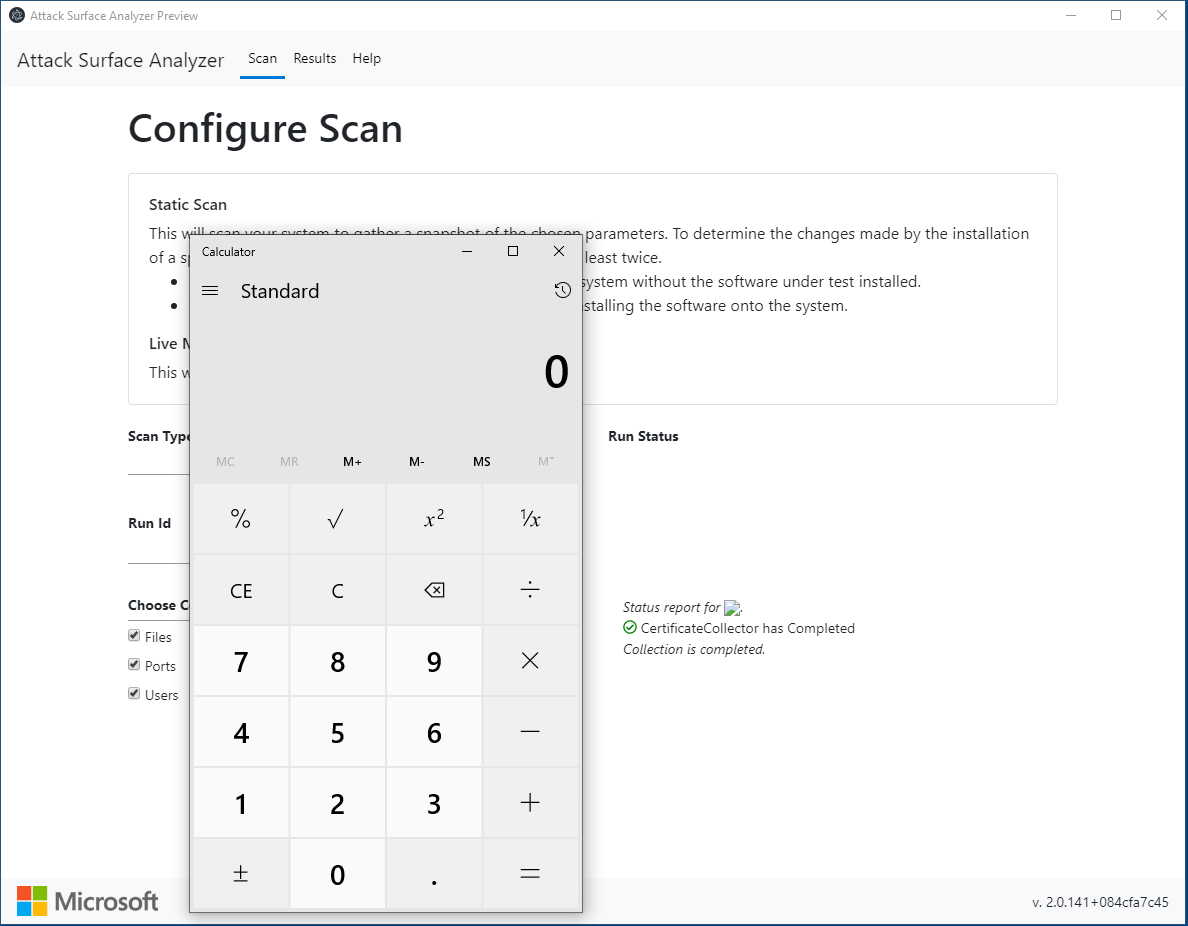
Task: Click the Microsoft logo in footer
Action: point(88,902)
